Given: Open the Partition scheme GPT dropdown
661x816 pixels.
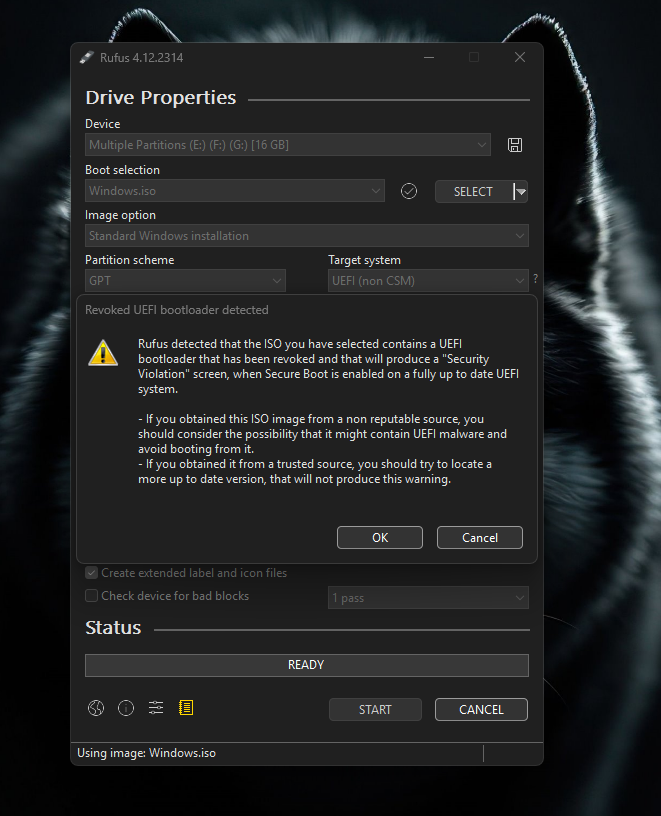Looking at the screenshot, I should point(185,280).
